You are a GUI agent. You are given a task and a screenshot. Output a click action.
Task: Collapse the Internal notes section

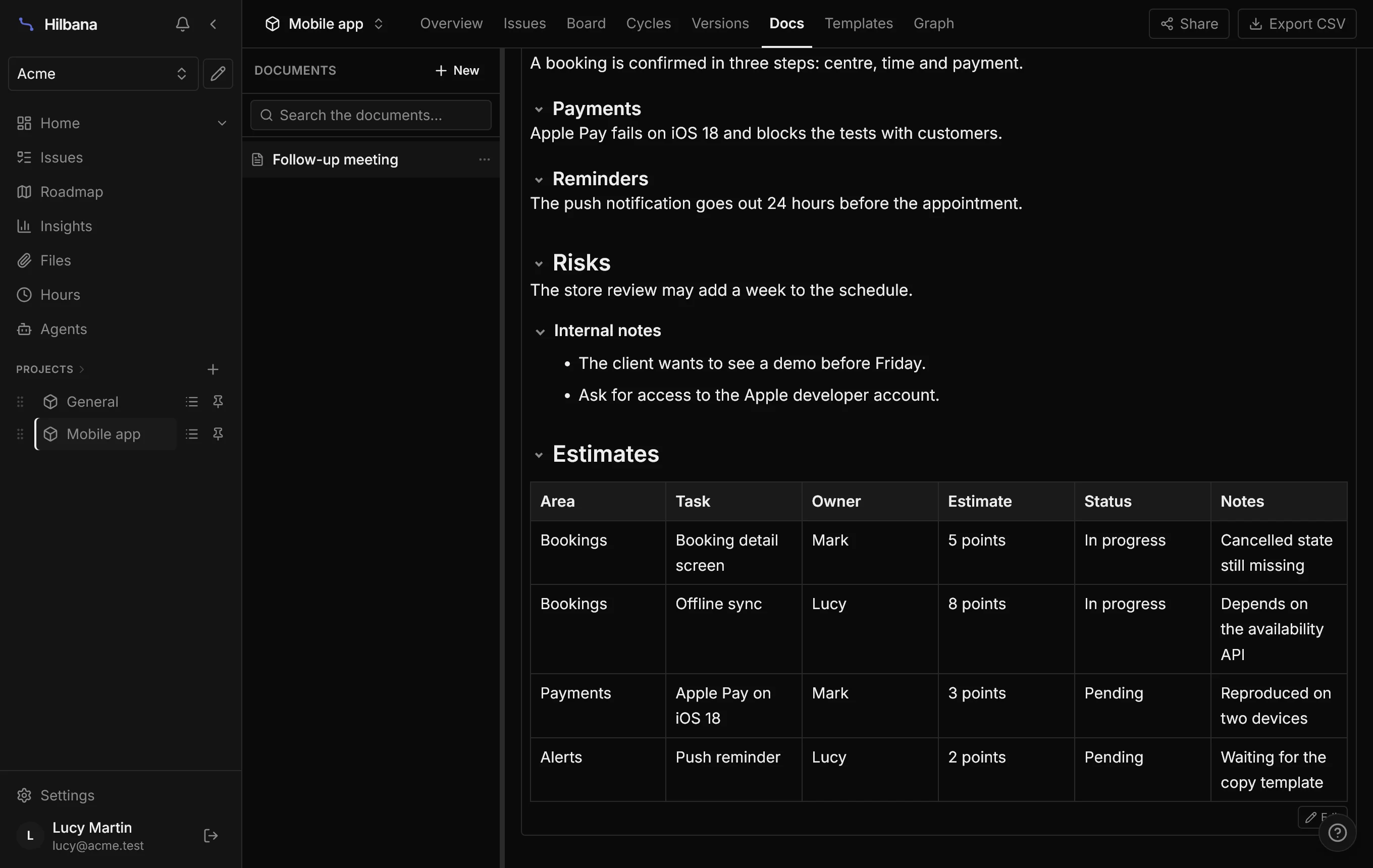click(x=540, y=332)
